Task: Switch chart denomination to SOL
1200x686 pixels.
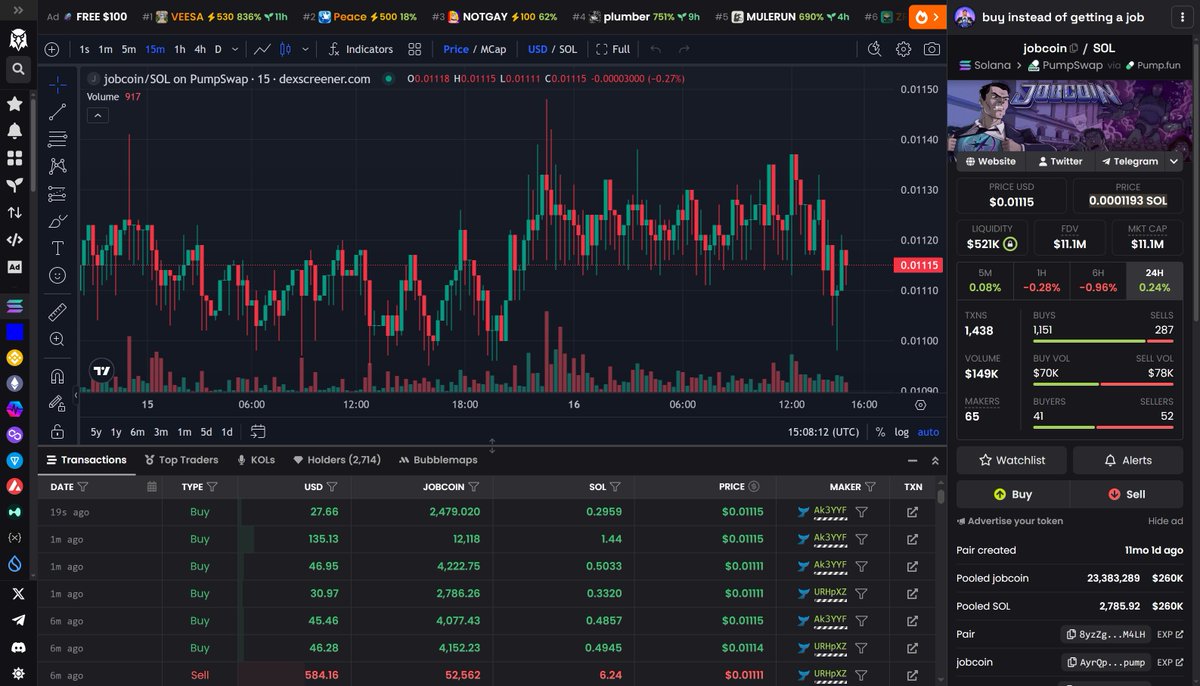Action: [568, 49]
